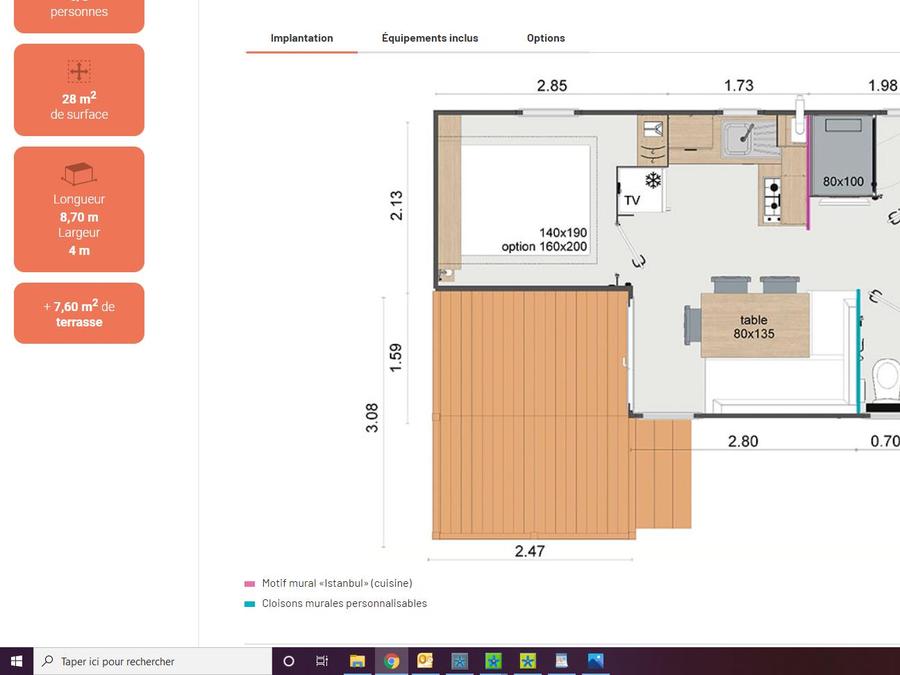Click the surface area arrows icon
The width and height of the screenshot is (900, 675).
(79, 72)
